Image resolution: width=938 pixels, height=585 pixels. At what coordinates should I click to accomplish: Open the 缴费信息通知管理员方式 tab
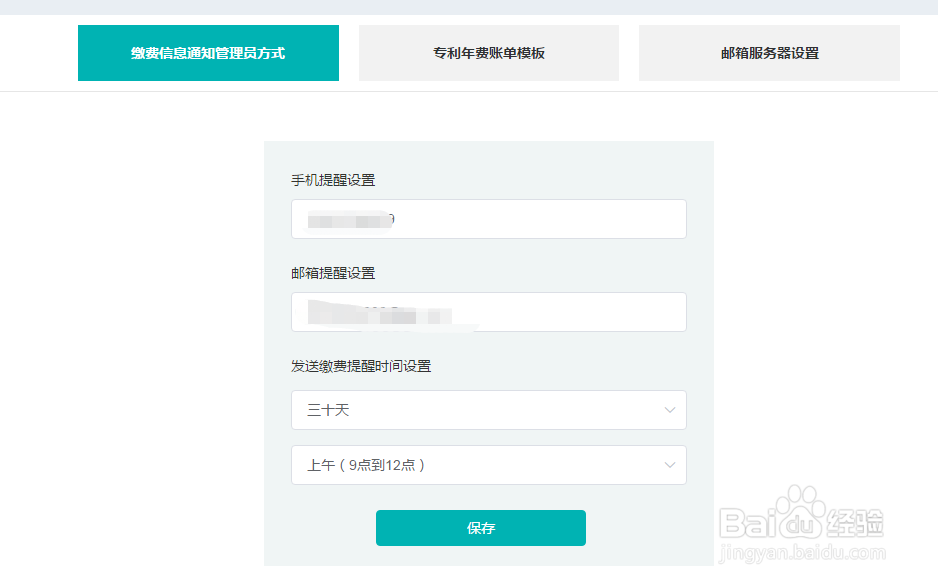pos(208,53)
